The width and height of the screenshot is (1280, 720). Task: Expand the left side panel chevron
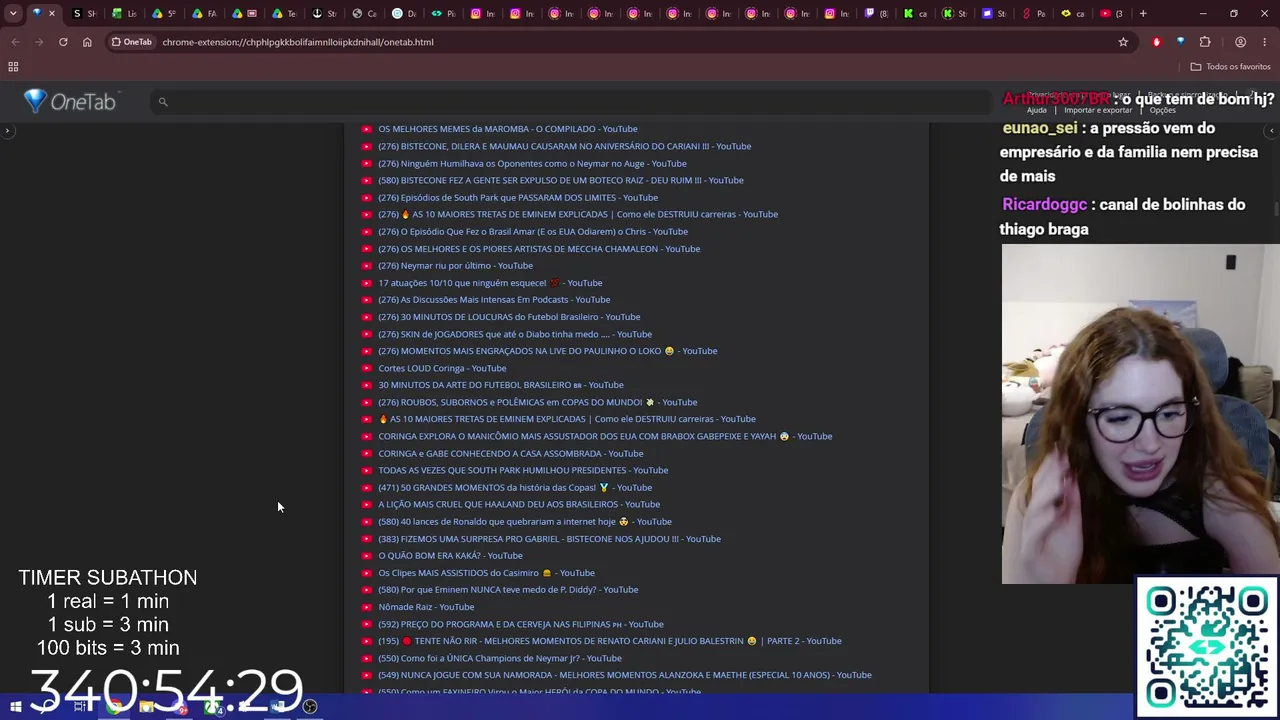(x=7, y=131)
